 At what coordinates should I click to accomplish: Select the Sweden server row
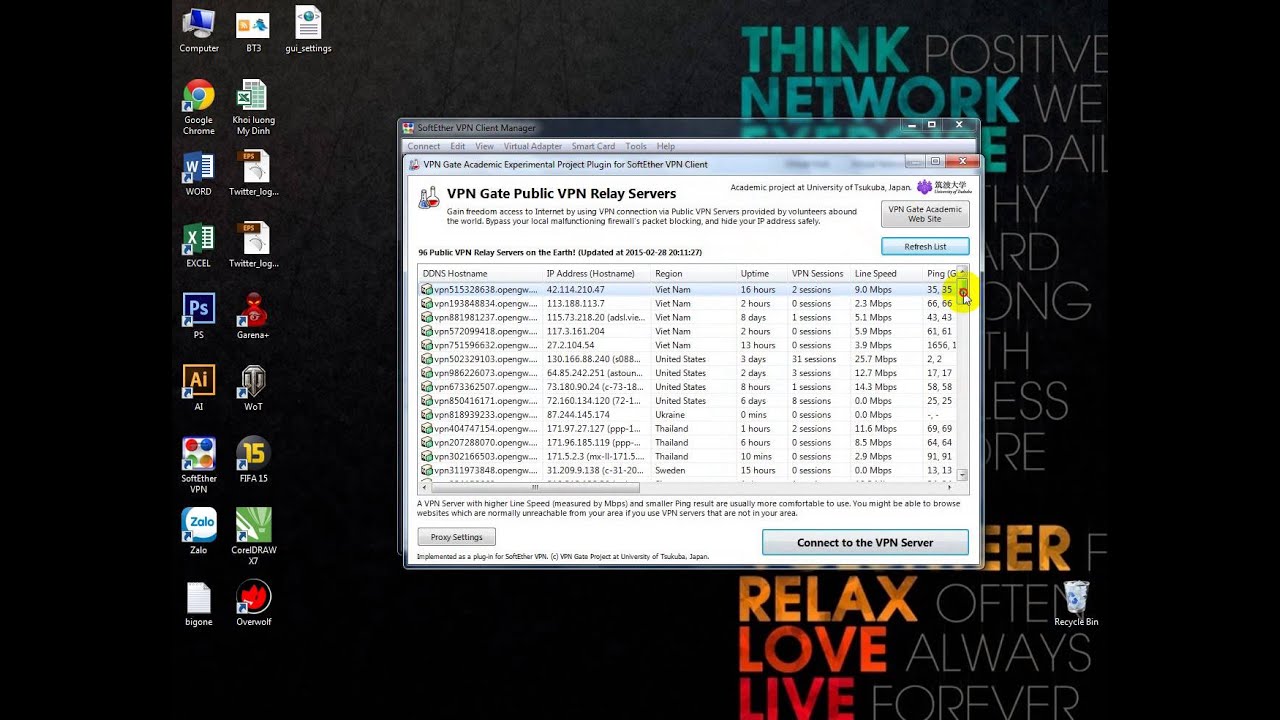[687, 471]
